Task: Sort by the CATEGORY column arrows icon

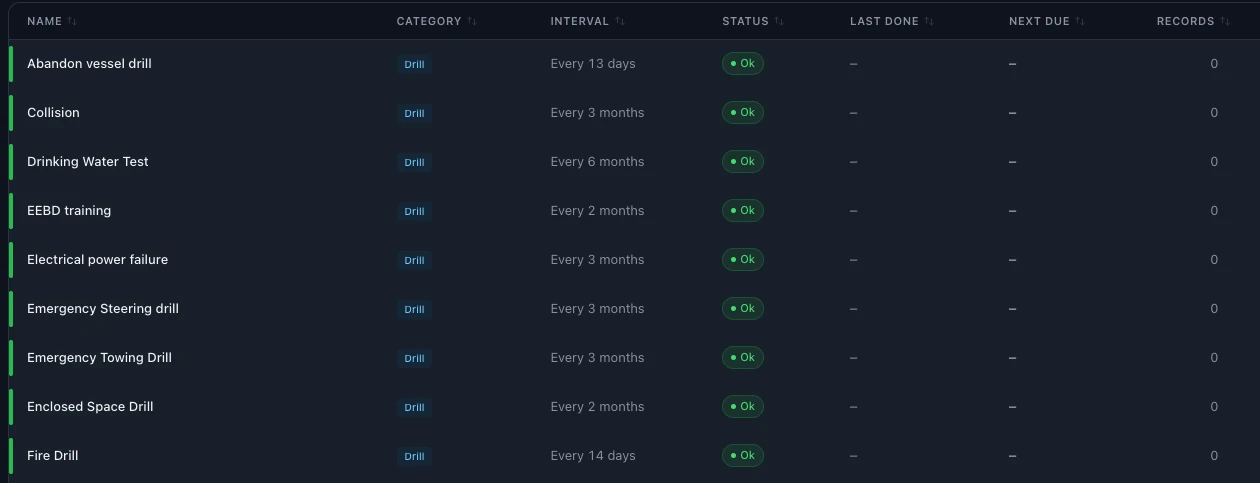Action: pos(472,21)
